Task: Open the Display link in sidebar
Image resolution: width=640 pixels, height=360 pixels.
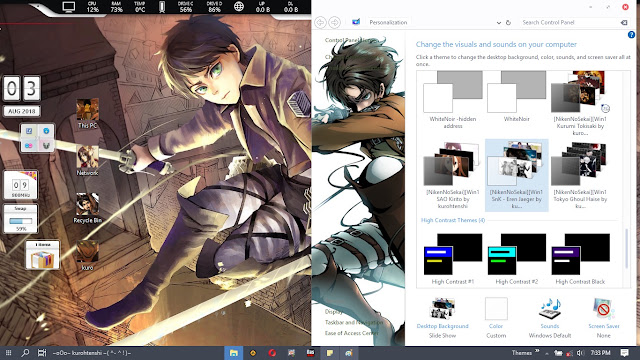Action: (x=333, y=311)
